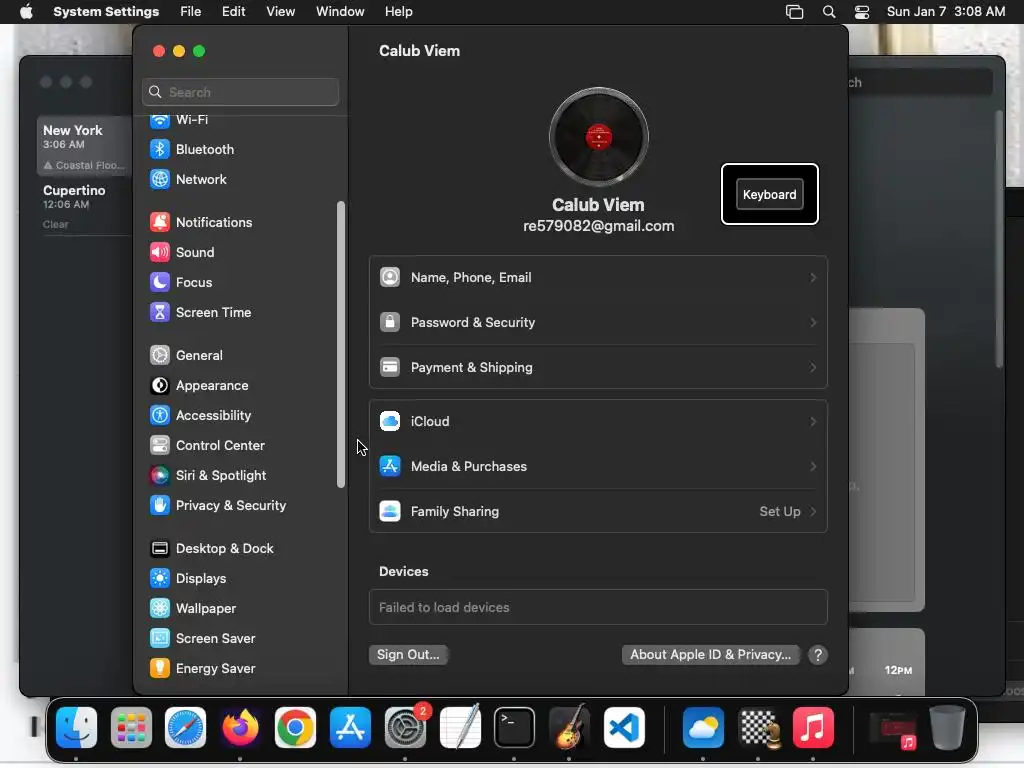The width and height of the screenshot is (1024, 768).
Task: Click Set Up for Family Sharing
Action: [x=788, y=512]
